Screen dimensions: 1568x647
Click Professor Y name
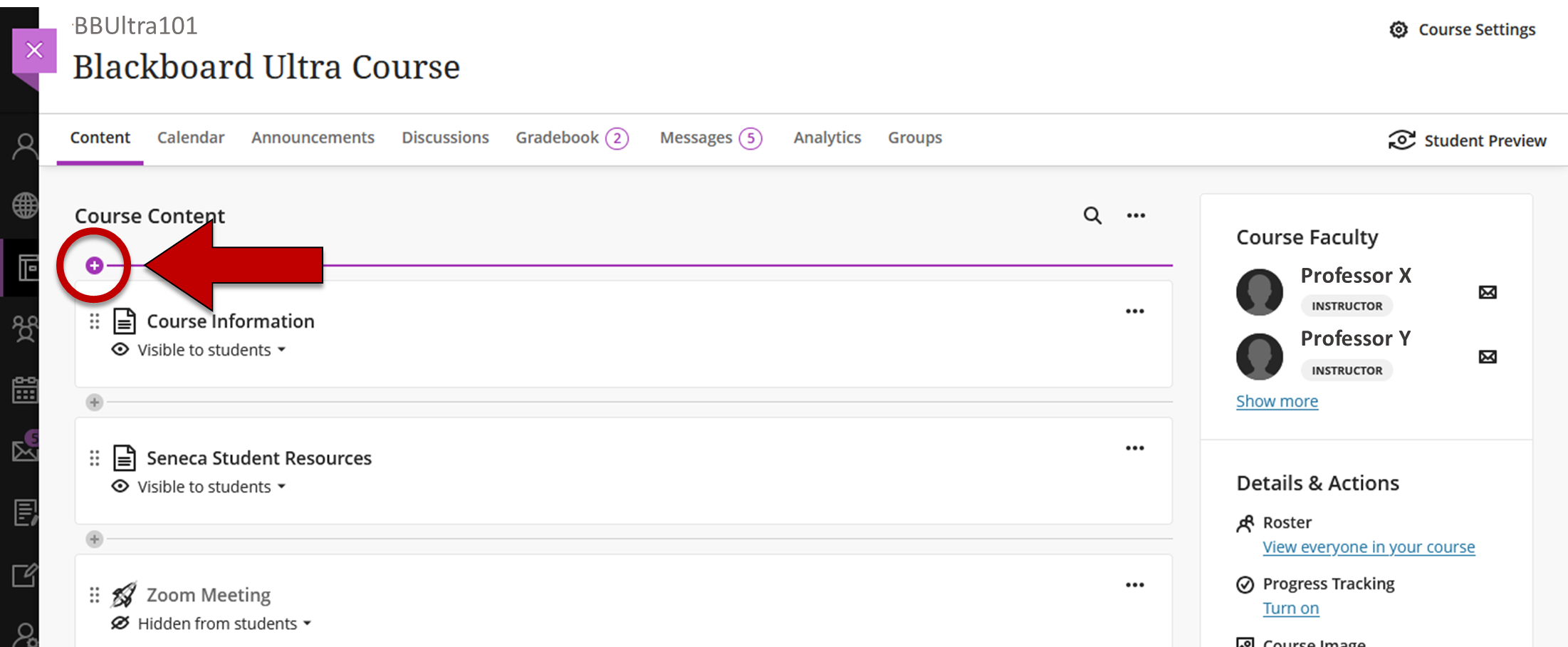point(1356,338)
